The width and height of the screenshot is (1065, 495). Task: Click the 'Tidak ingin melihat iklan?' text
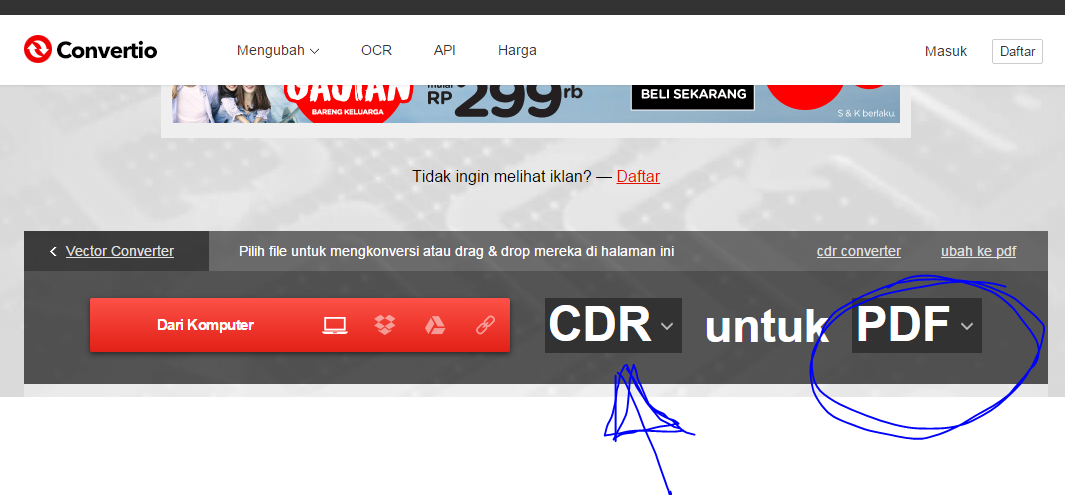502,177
